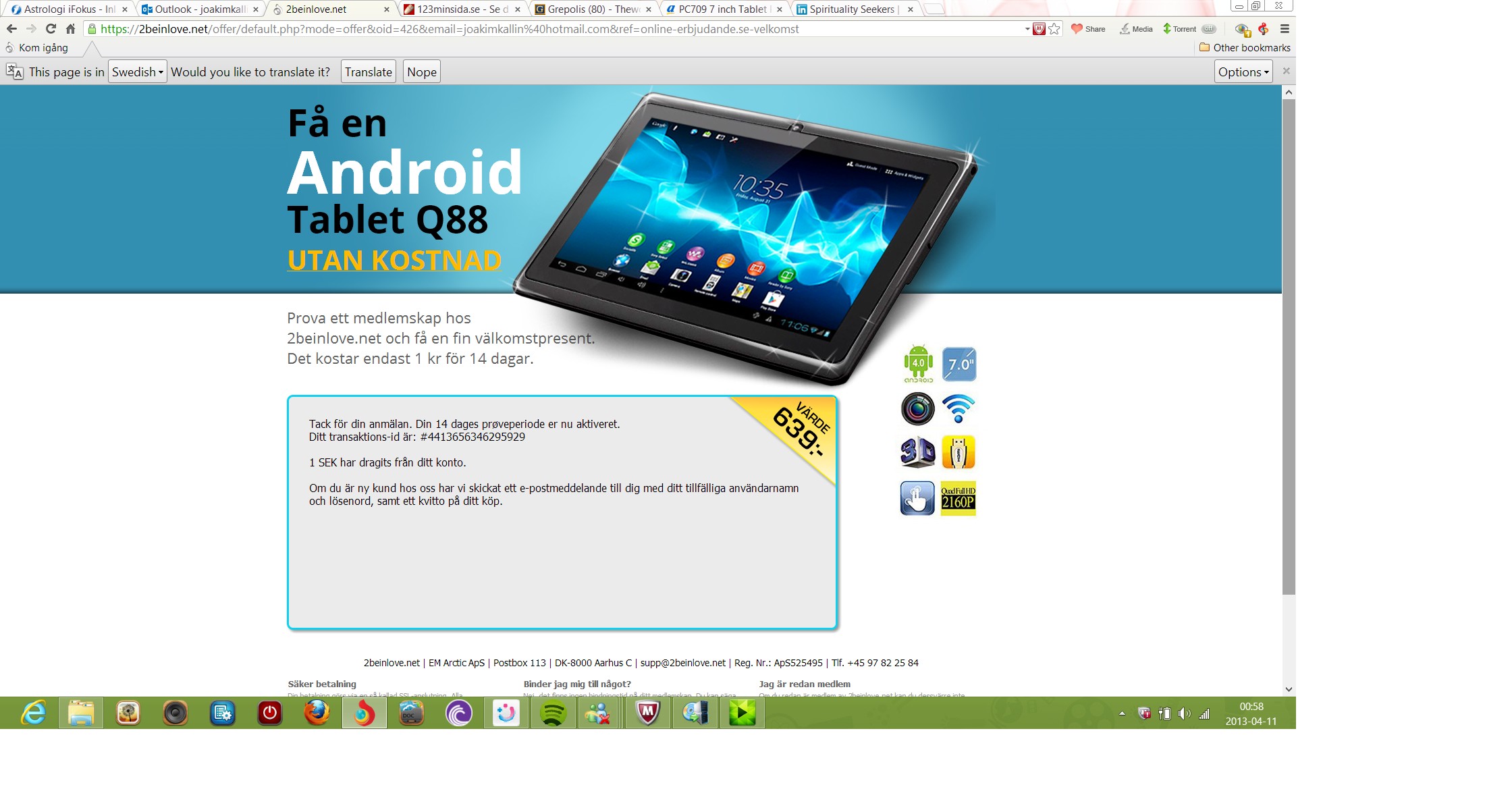Click the speaker volume tray icon
The width and height of the screenshot is (1512, 810).
click(1184, 713)
